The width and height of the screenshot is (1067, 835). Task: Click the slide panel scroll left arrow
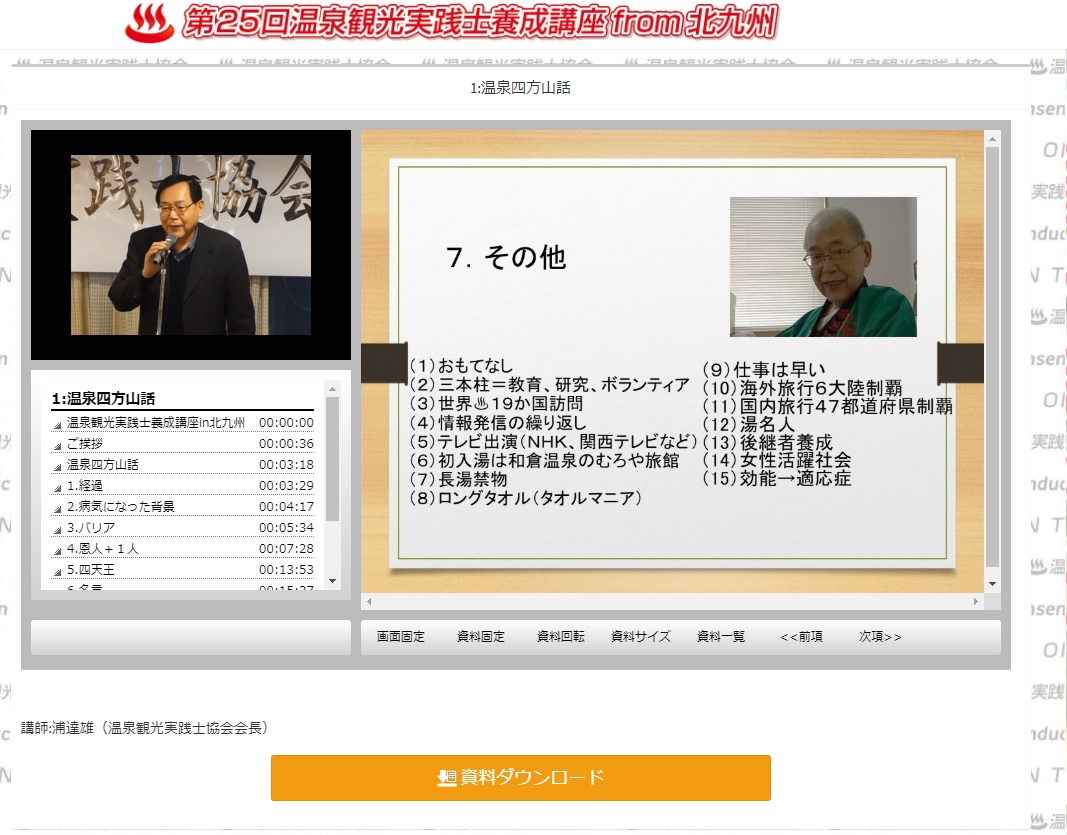[370, 602]
